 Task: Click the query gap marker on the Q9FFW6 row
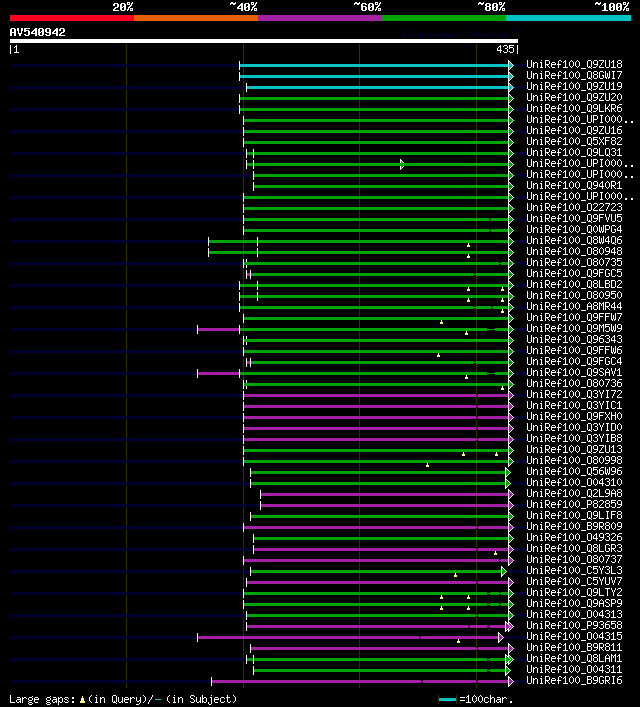[x=438, y=355]
